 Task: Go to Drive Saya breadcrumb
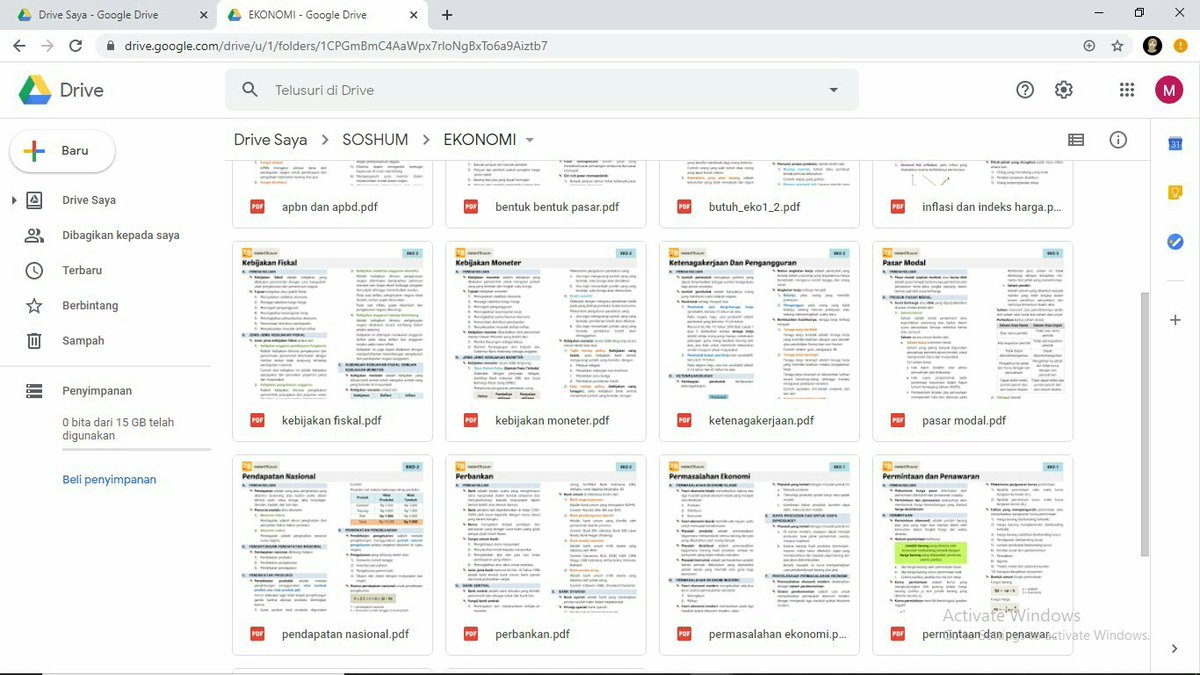270,140
